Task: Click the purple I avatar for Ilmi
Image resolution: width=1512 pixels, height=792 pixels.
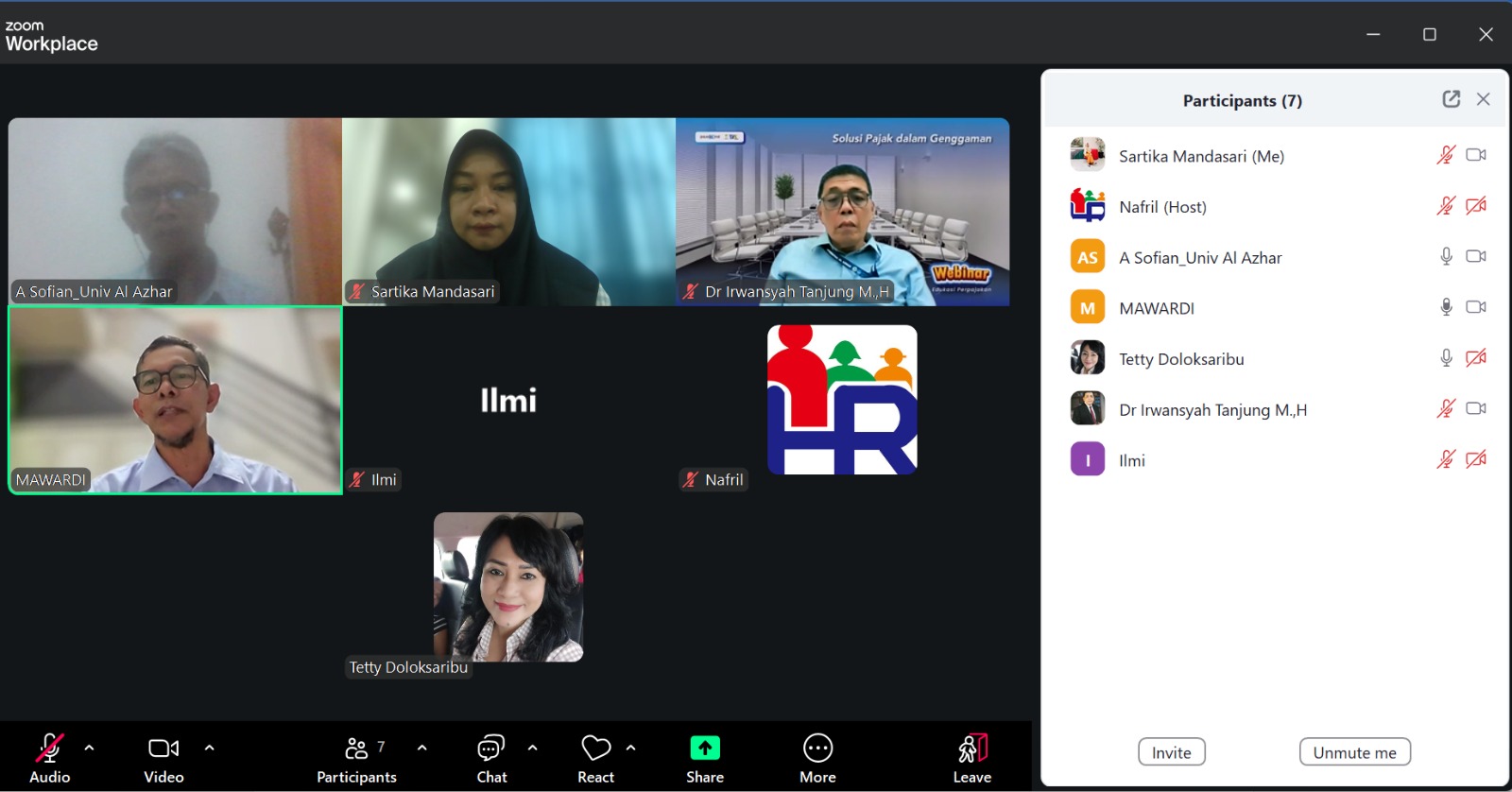Action: pyautogui.click(x=1088, y=460)
